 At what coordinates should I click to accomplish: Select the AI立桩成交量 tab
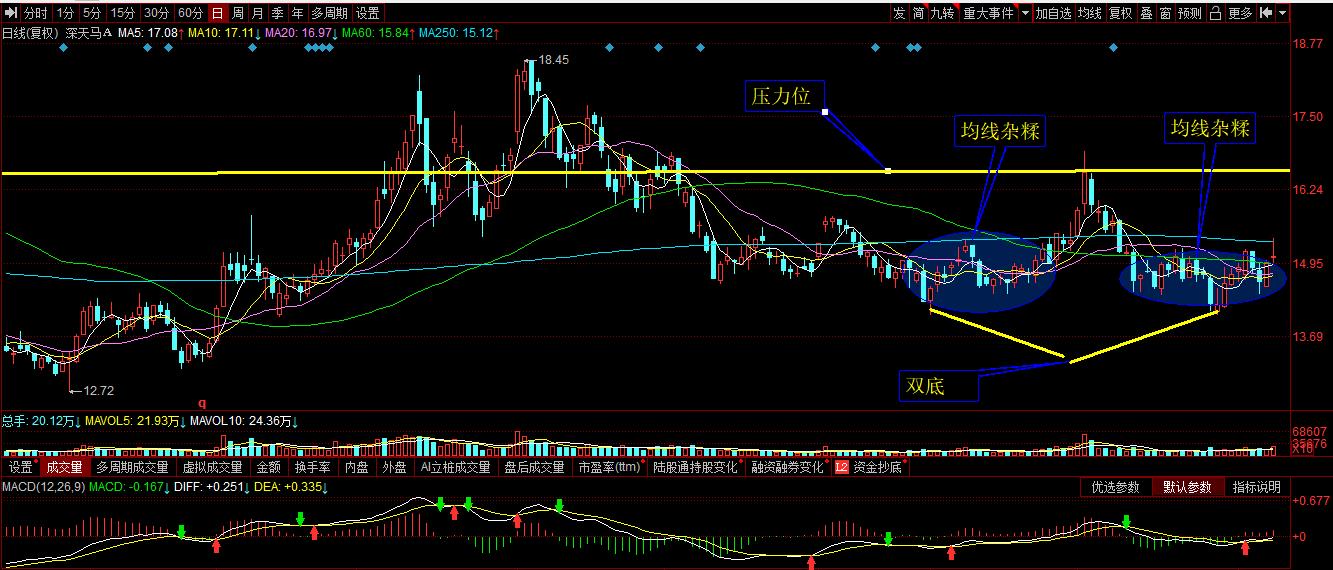(x=456, y=467)
